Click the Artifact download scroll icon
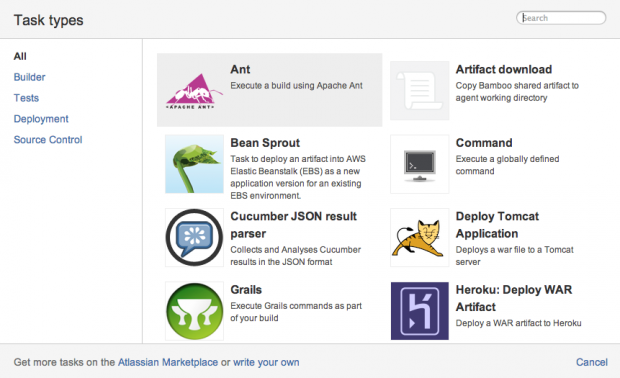 click(x=420, y=91)
